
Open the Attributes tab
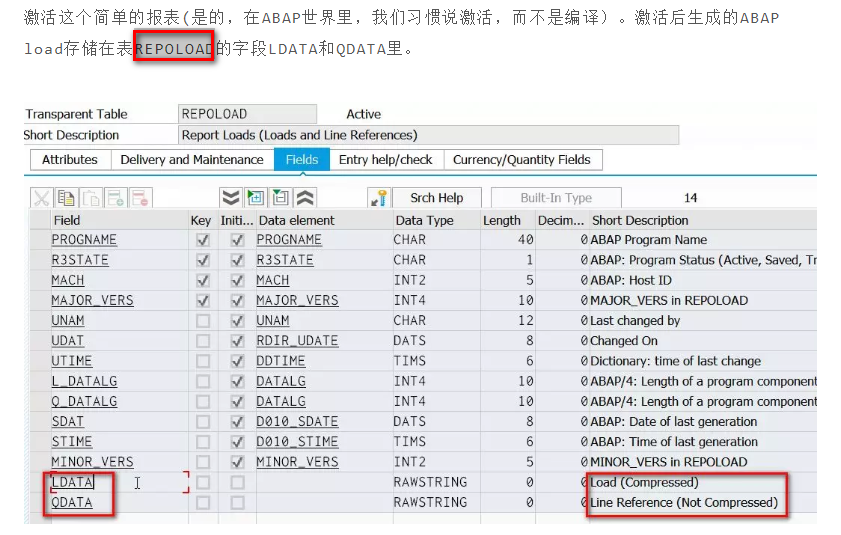(70, 160)
